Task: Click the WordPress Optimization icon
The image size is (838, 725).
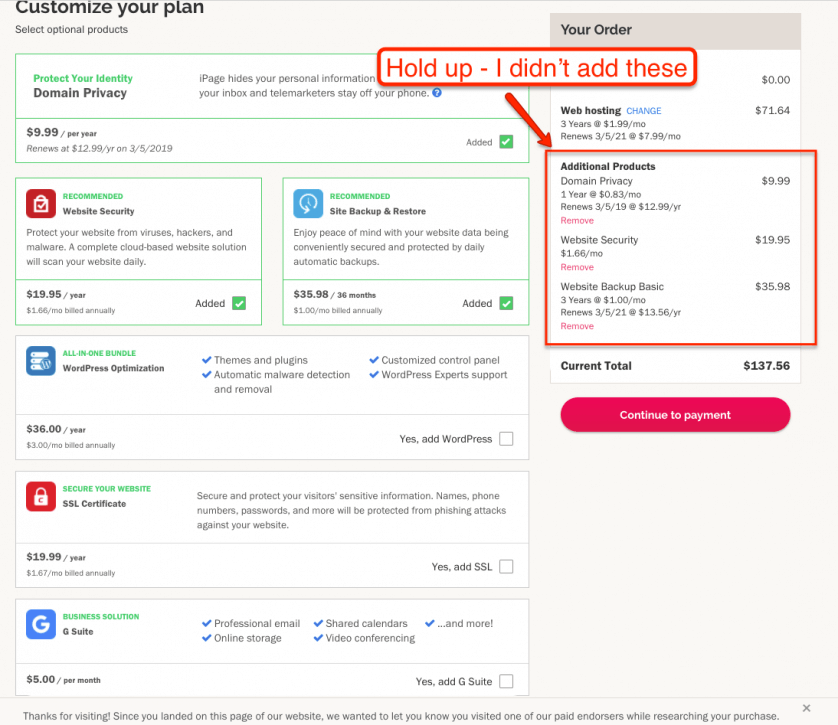Action: click(x=41, y=361)
